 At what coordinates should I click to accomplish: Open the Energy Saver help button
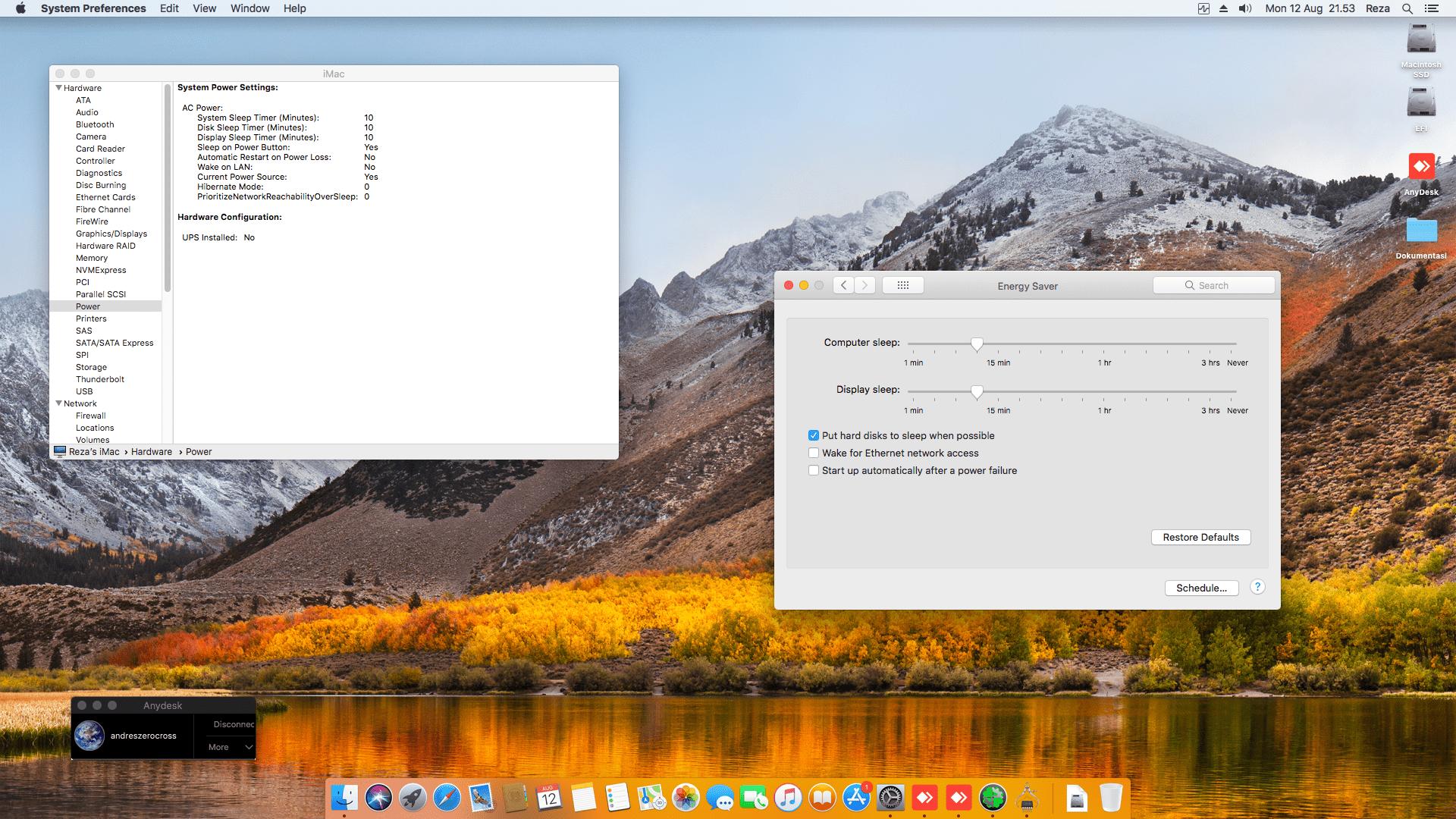(x=1257, y=587)
